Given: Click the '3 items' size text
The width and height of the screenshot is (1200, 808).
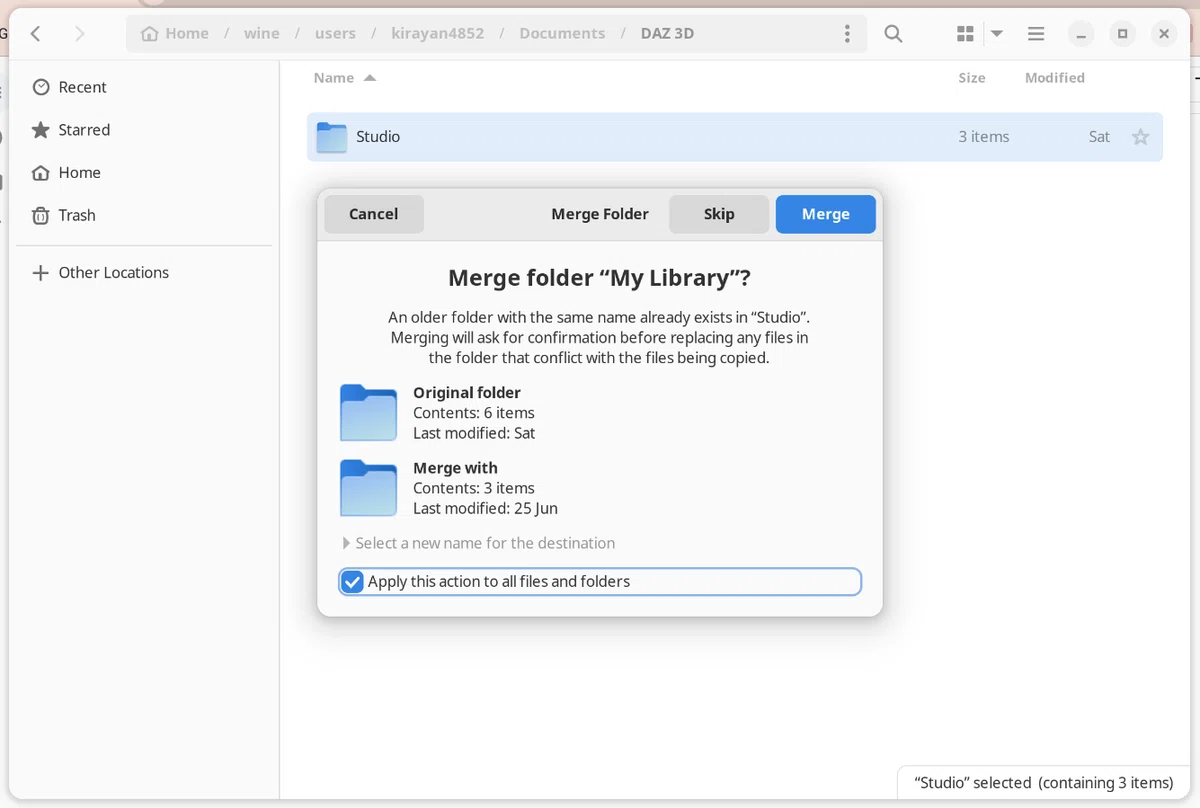Looking at the screenshot, I should [984, 137].
